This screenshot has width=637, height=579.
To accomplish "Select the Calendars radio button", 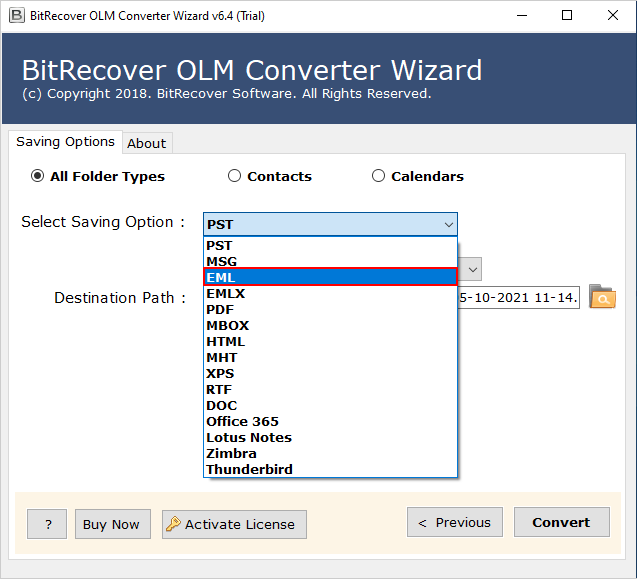I will [378, 176].
